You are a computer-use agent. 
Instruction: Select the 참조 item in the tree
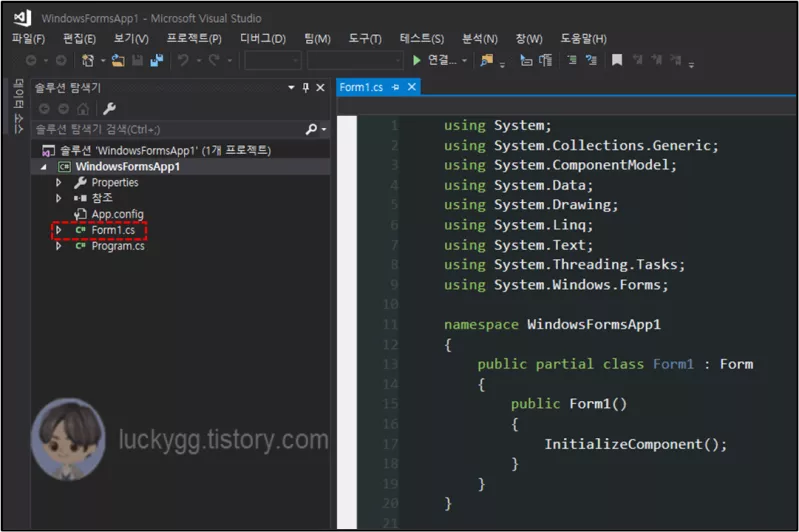[x=102, y=198]
